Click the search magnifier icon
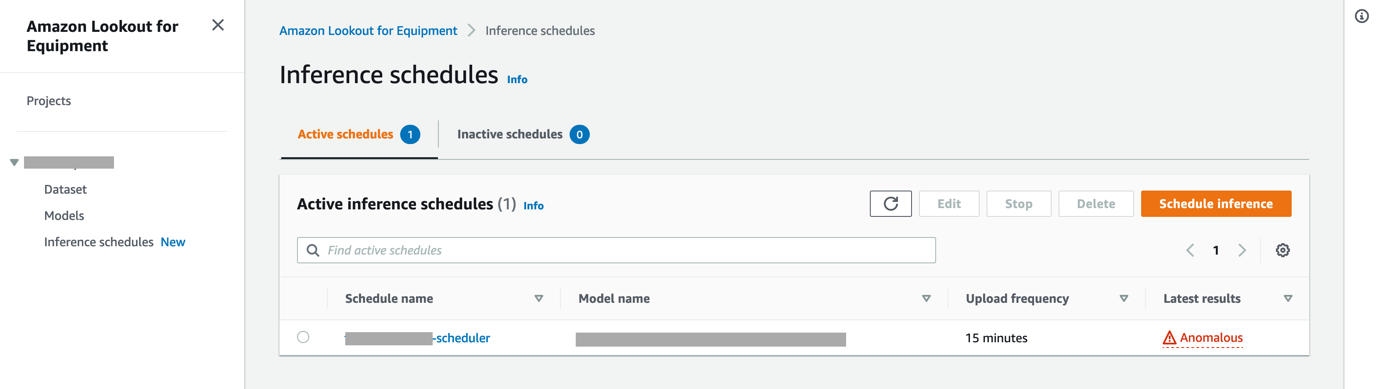The height and width of the screenshot is (389, 1378). (313, 250)
